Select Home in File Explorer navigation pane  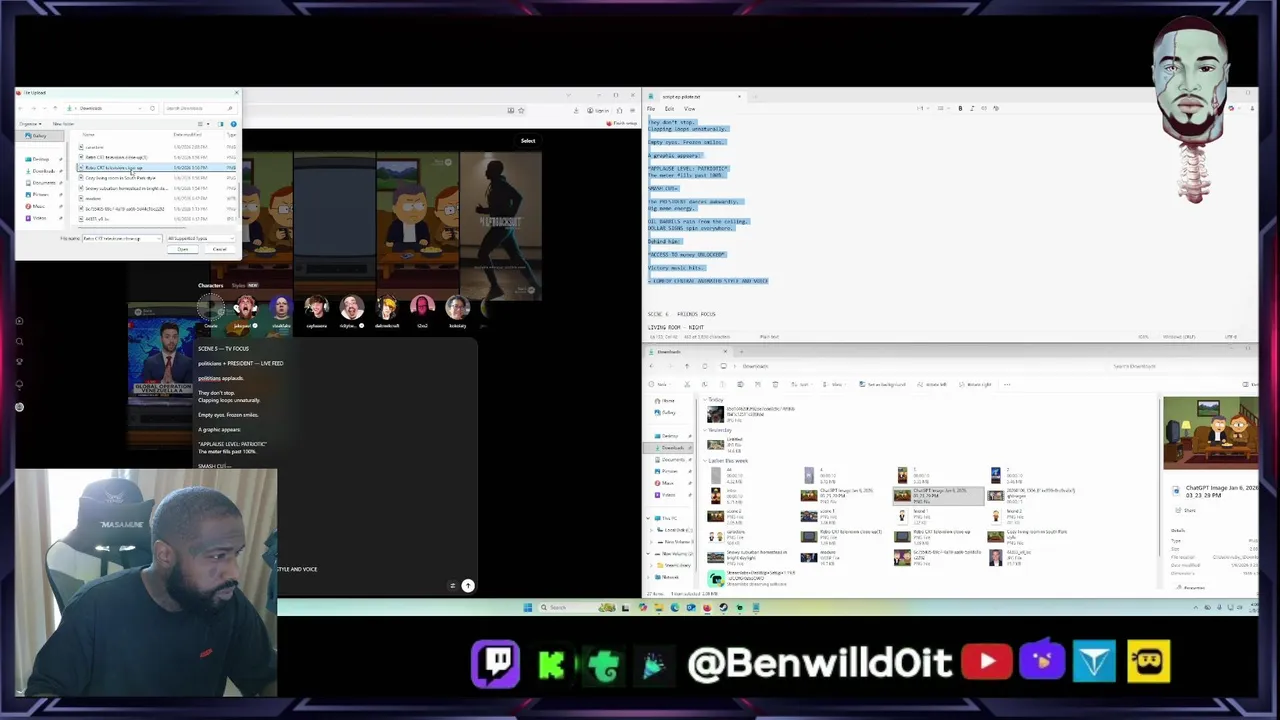(665, 400)
